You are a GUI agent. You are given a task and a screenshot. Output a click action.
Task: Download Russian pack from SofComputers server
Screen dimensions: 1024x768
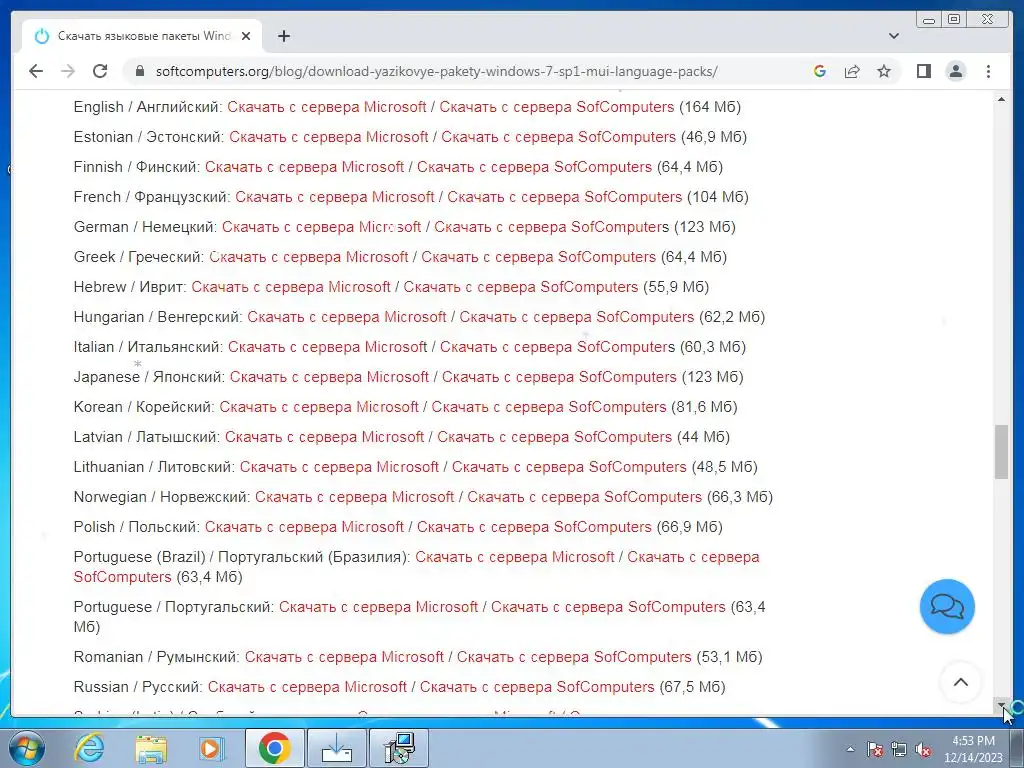point(537,687)
